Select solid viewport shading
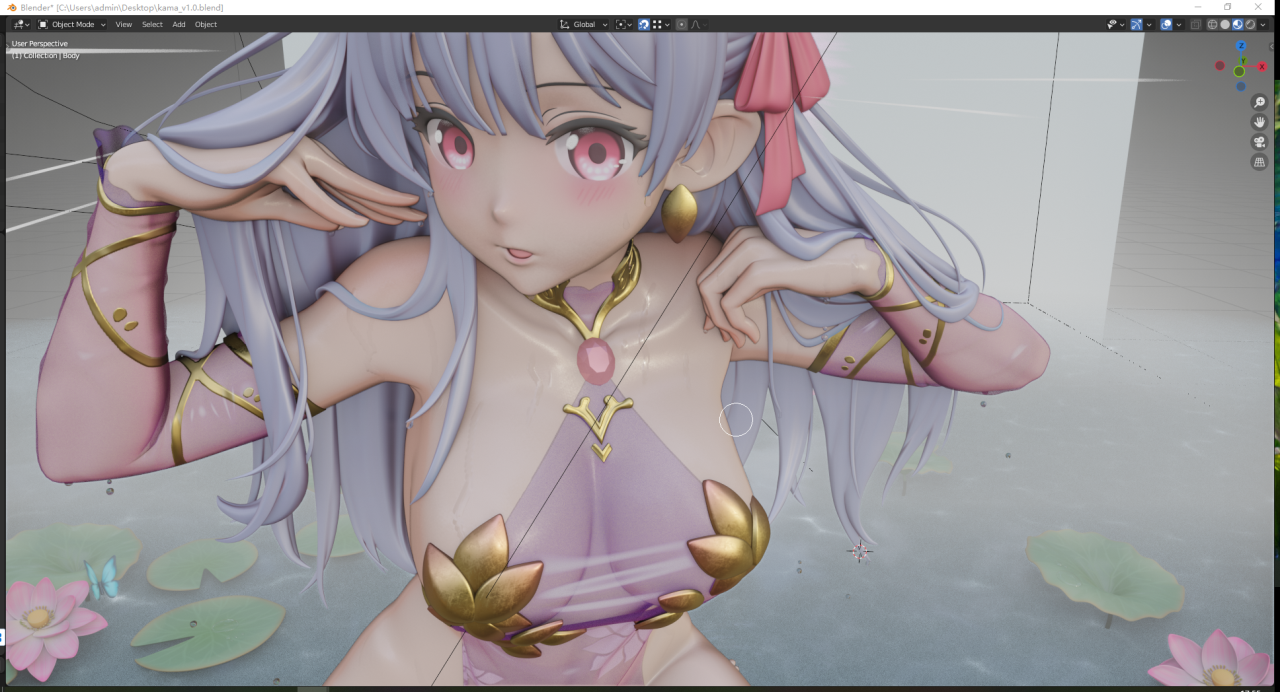This screenshot has width=1280, height=692. pos(1225,24)
